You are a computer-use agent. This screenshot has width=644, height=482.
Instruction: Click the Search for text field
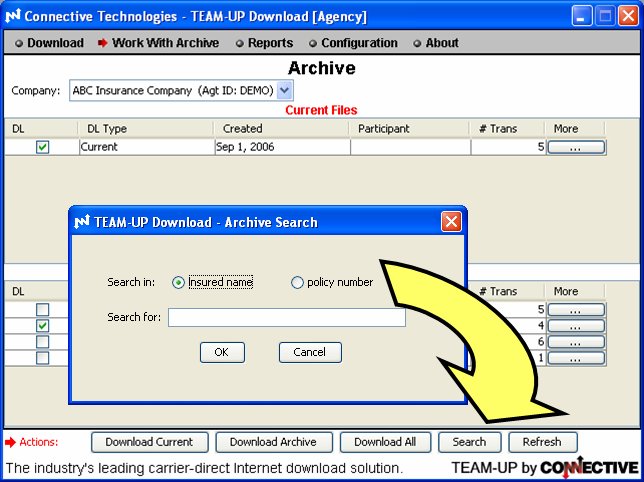286,318
